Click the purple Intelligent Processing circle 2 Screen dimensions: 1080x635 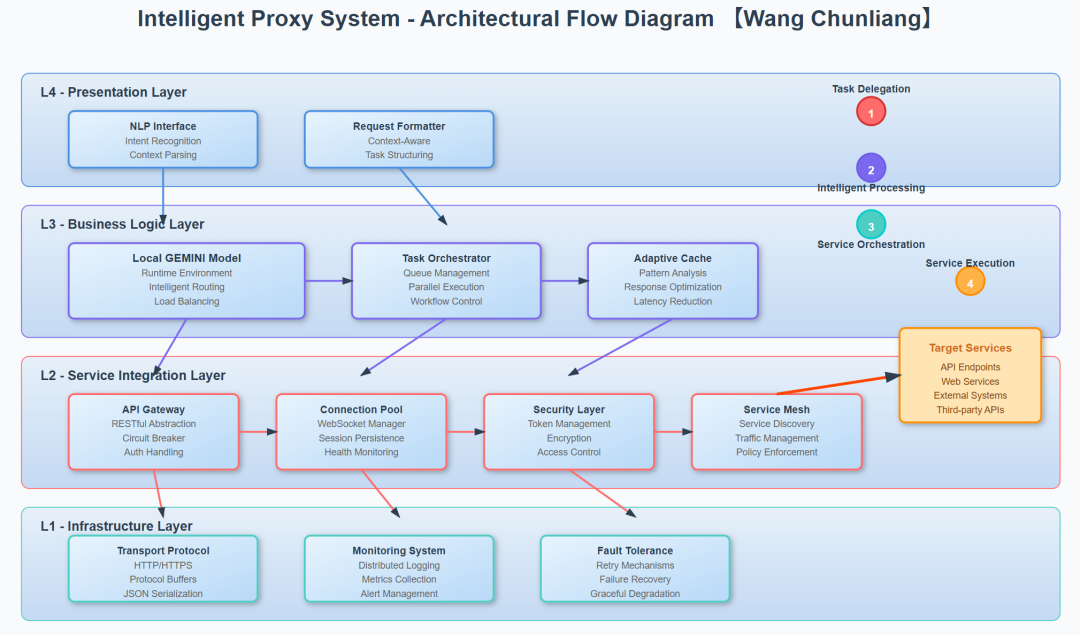pos(871,168)
